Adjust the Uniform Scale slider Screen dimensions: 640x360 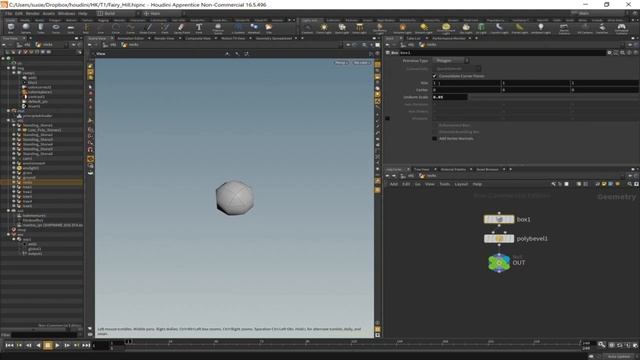click(x=553, y=97)
